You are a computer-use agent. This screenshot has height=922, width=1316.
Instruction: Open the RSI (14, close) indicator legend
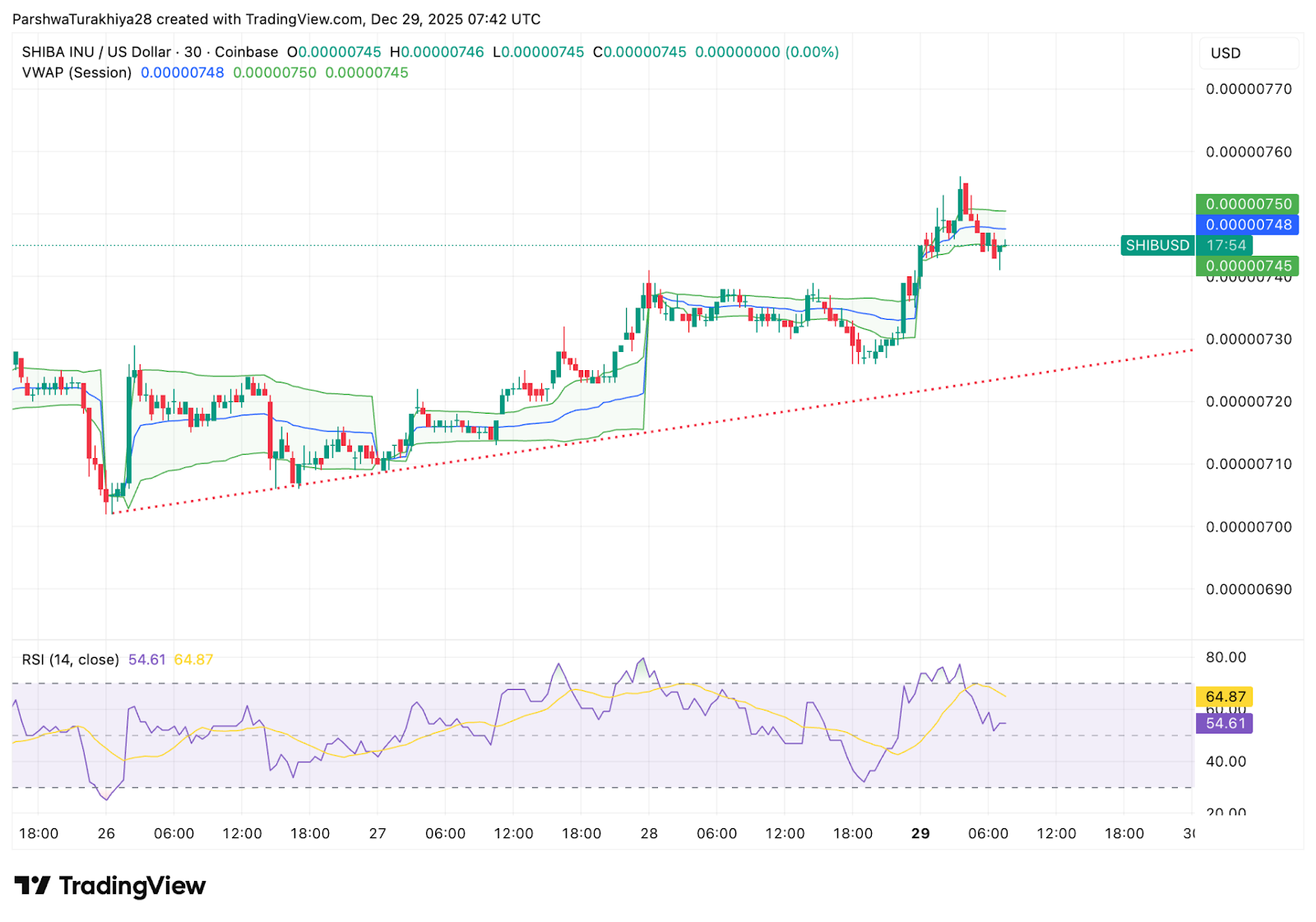click(x=70, y=660)
